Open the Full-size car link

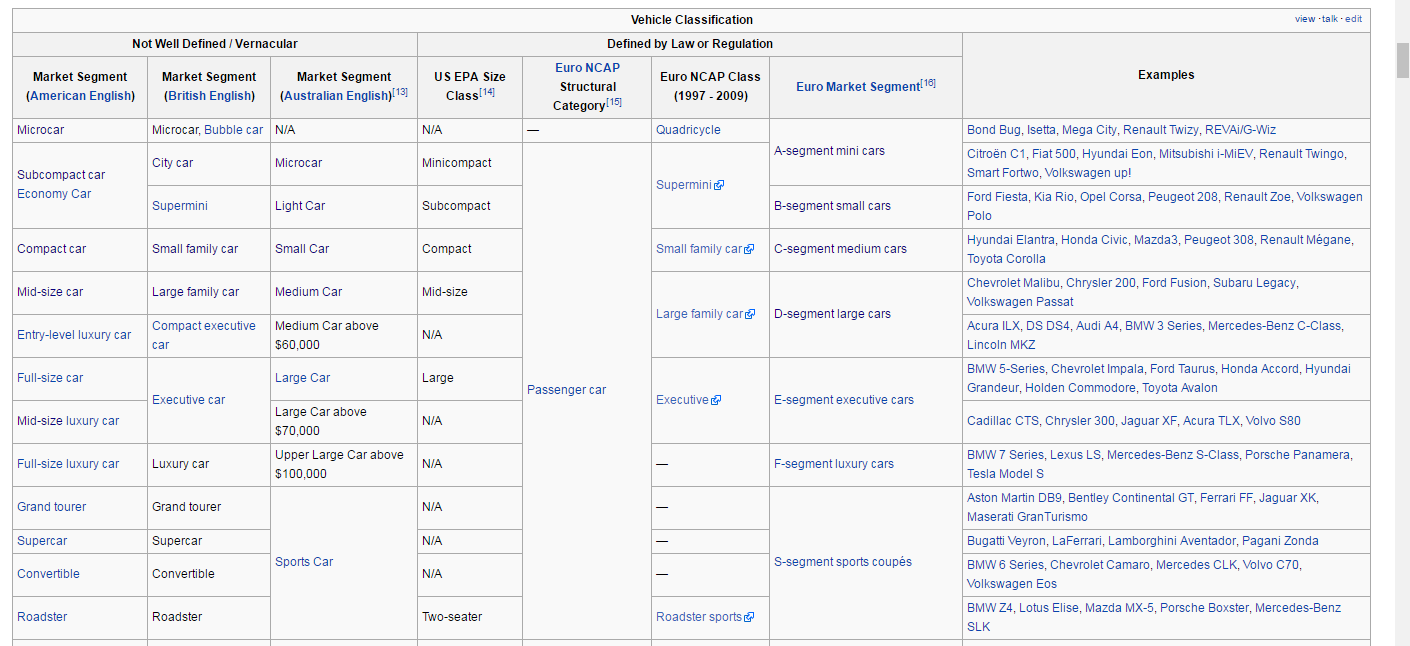click(x=50, y=378)
